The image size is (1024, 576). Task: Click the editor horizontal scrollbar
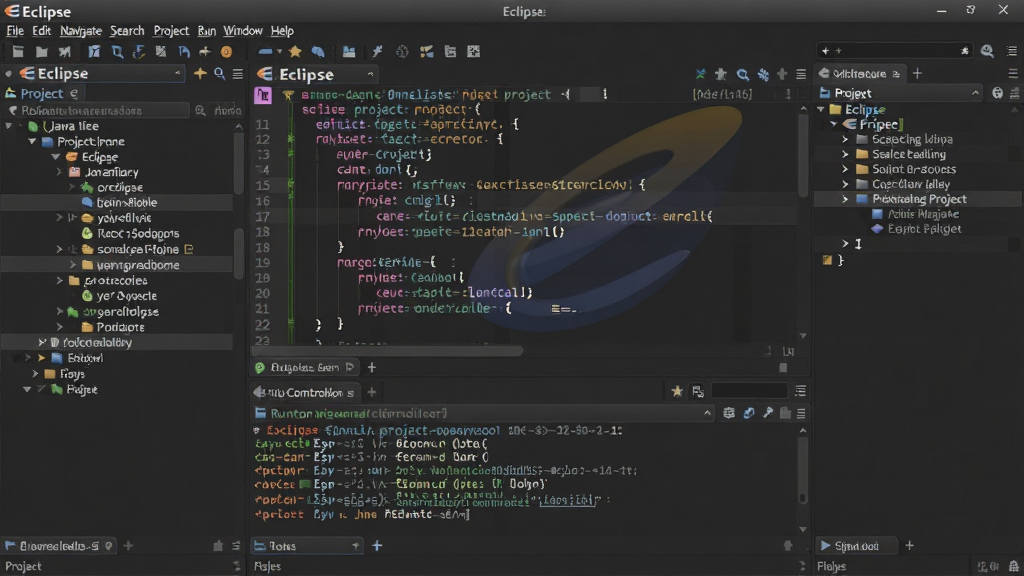click(389, 351)
